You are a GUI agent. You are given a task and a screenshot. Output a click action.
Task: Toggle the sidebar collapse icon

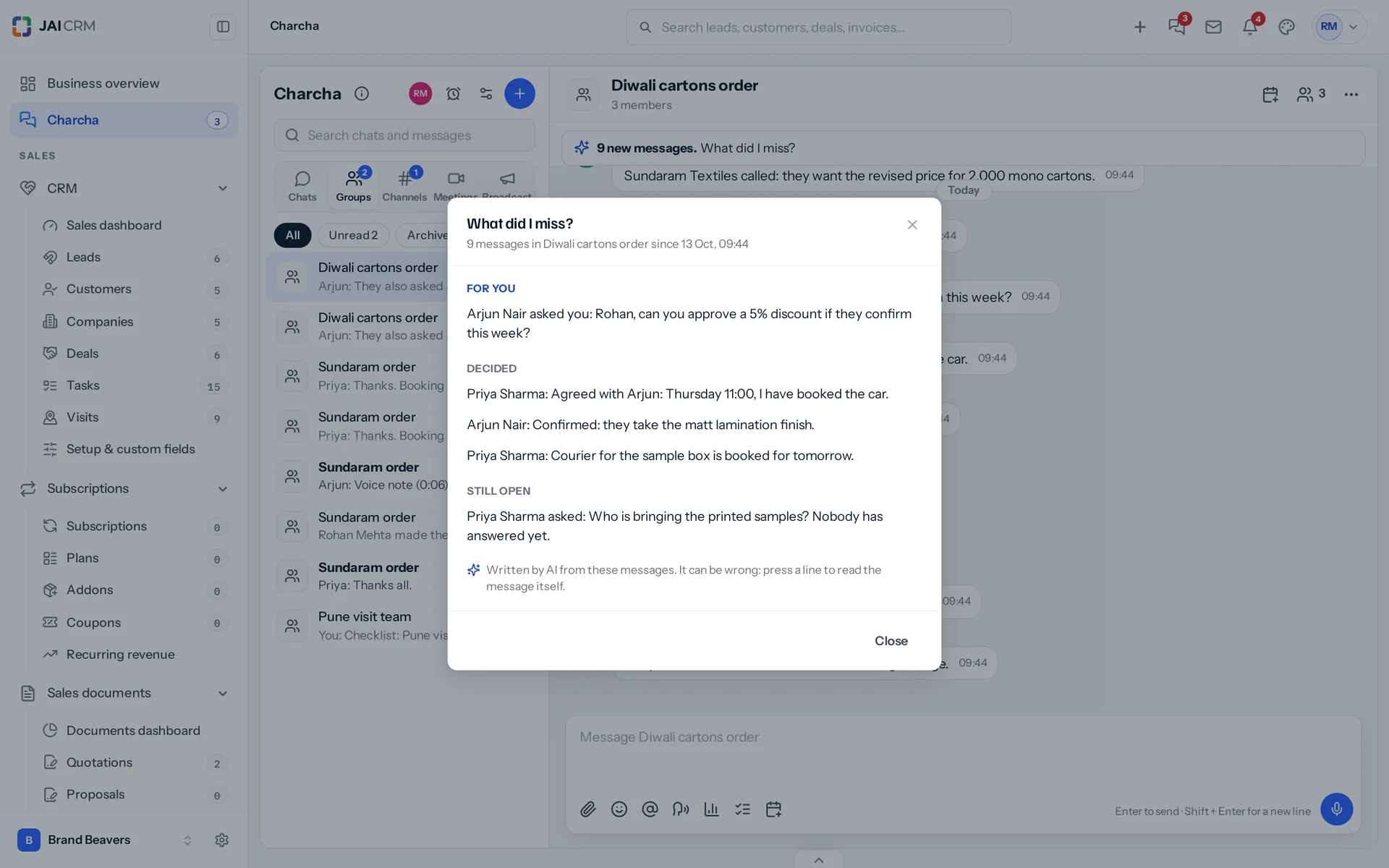click(223, 27)
